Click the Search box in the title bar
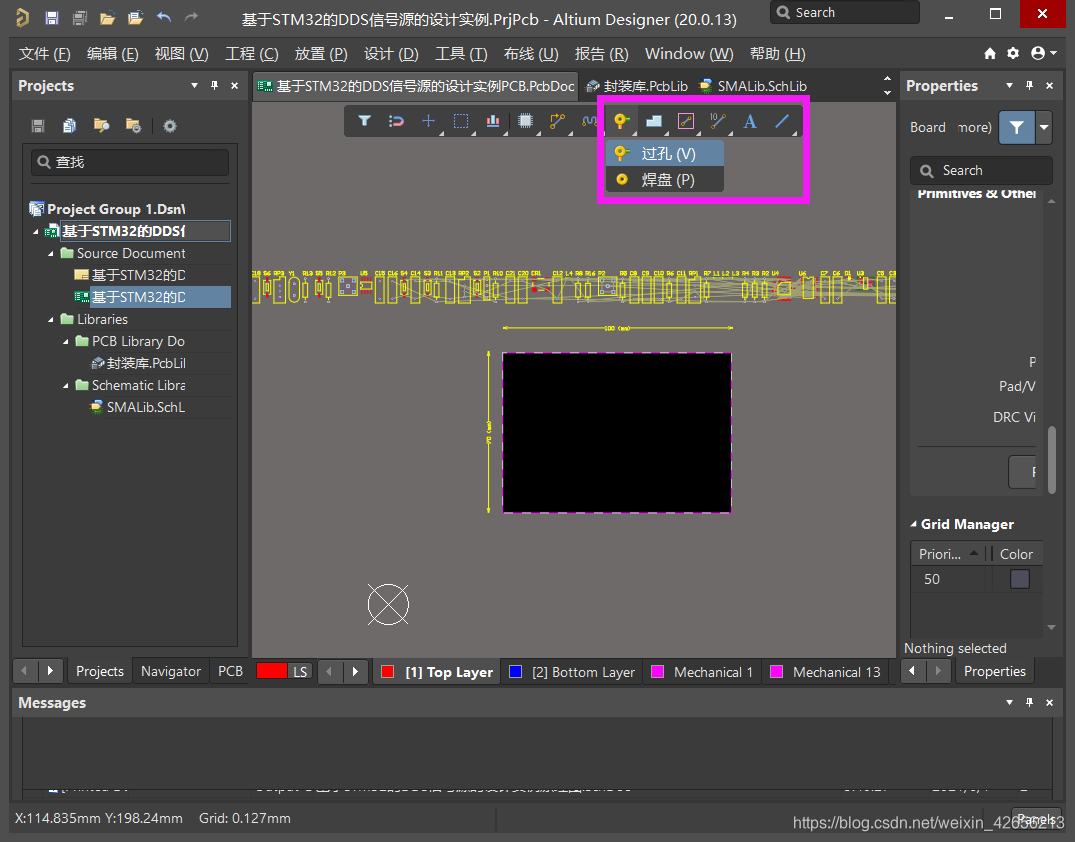The image size is (1075, 842). point(844,12)
